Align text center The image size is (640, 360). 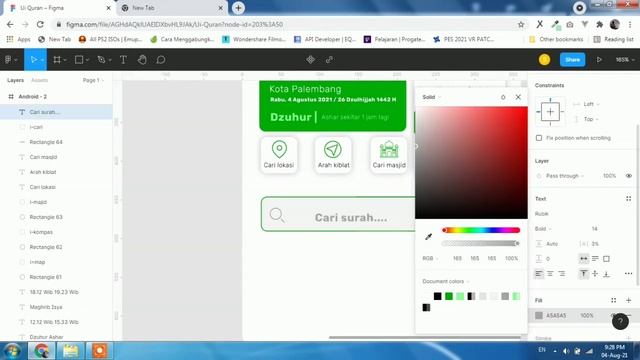(550, 273)
